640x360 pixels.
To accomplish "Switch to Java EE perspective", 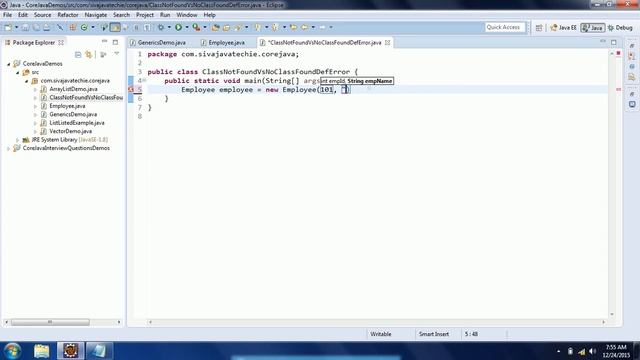I will (x=563, y=28).
